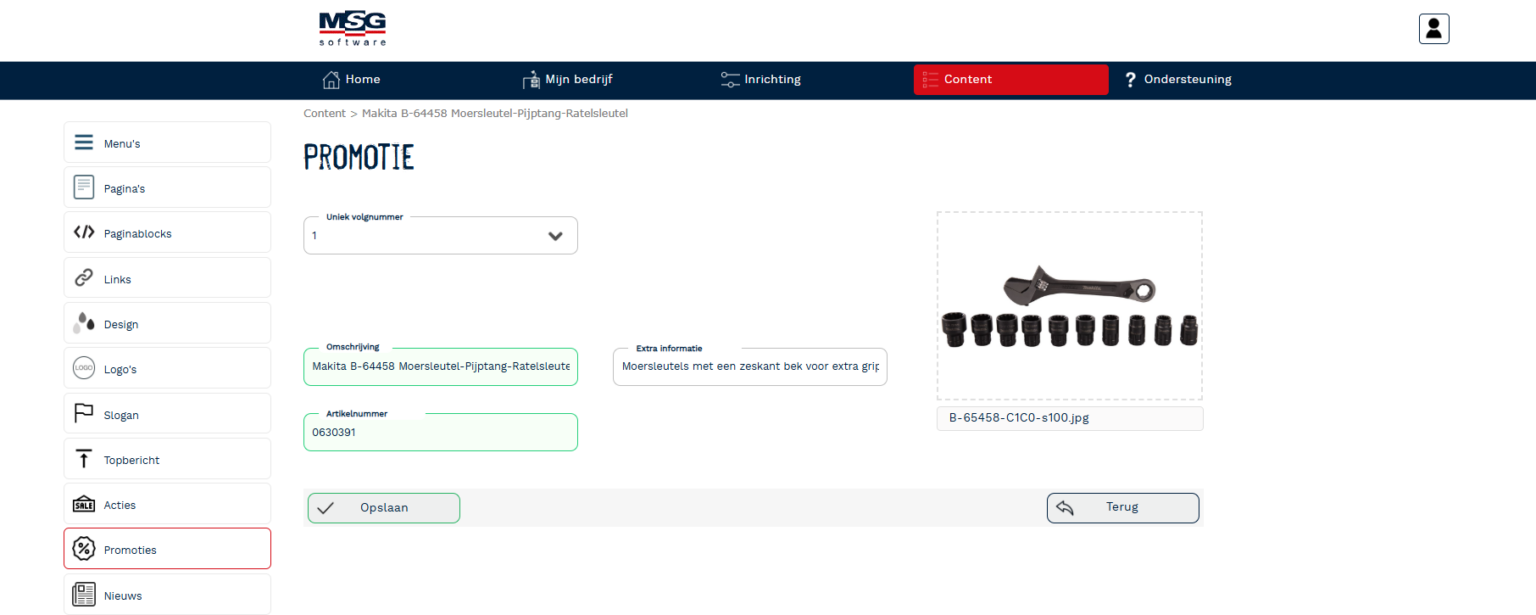Open the user account profile icon
Screen dimensions: 1536x615
(x=1434, y=29)
